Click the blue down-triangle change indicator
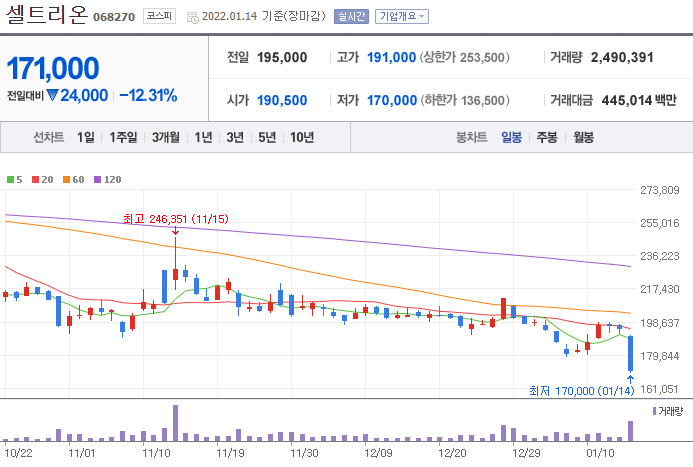This screenshot has width=693, height=467. pyautogui.click(x=52, y=95)
